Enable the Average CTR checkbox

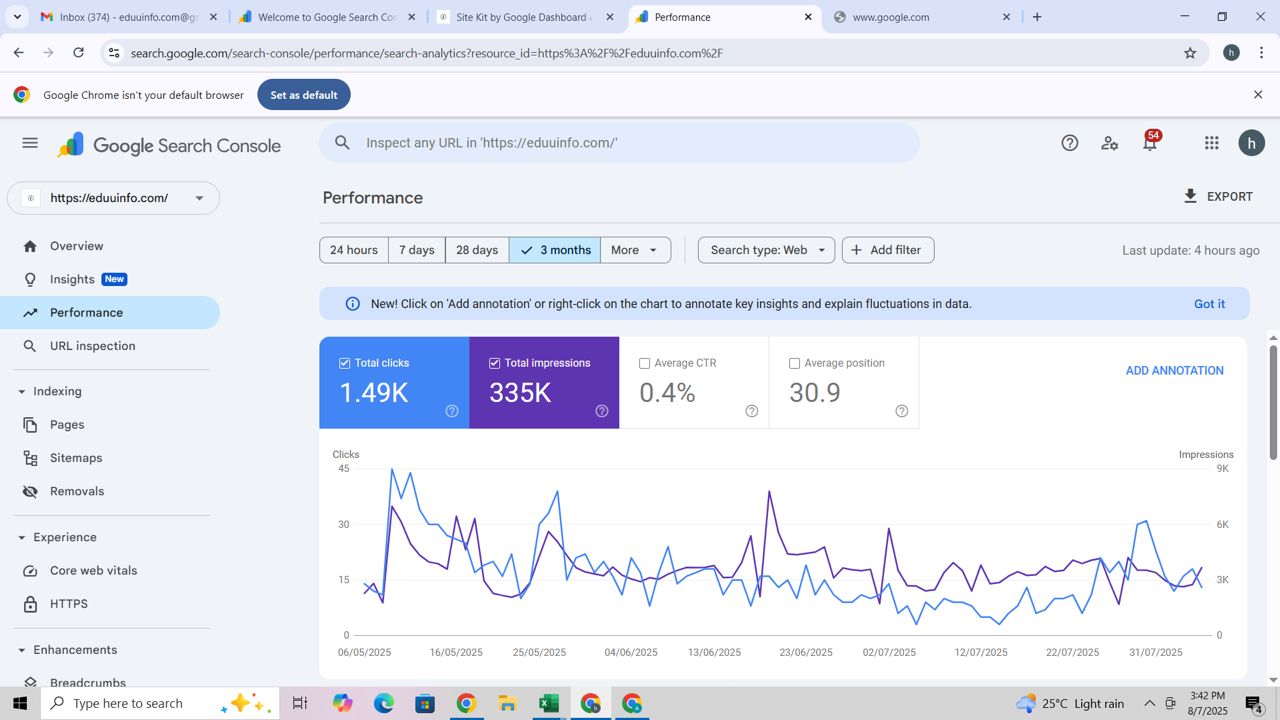click(645, 363)
